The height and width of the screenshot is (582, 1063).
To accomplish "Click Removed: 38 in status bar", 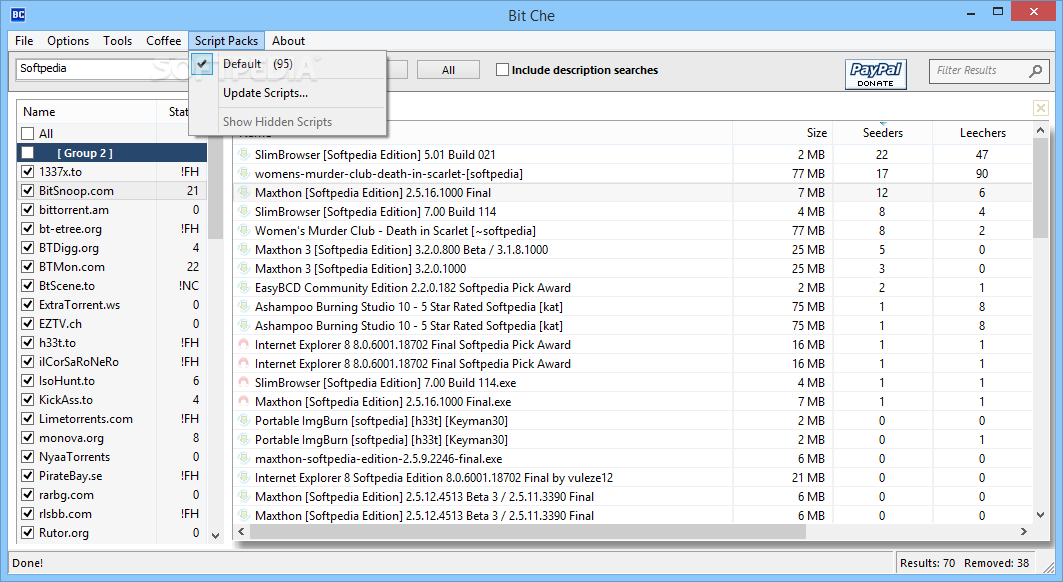I will click(997, 563).
